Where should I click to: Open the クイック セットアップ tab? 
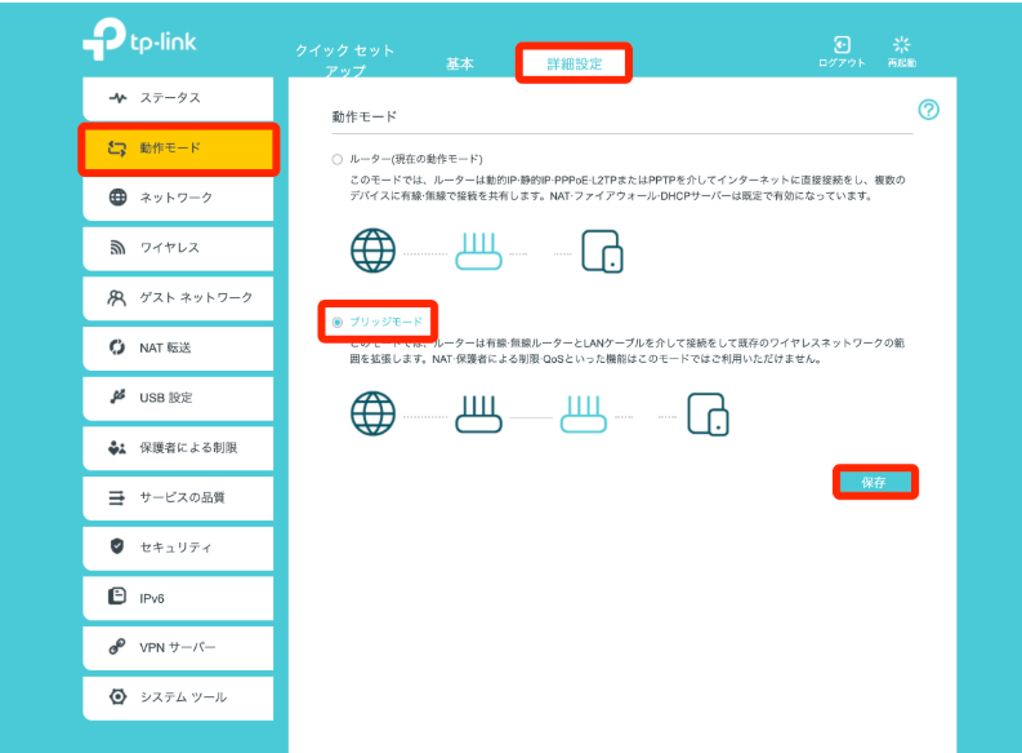click(343, 55)
